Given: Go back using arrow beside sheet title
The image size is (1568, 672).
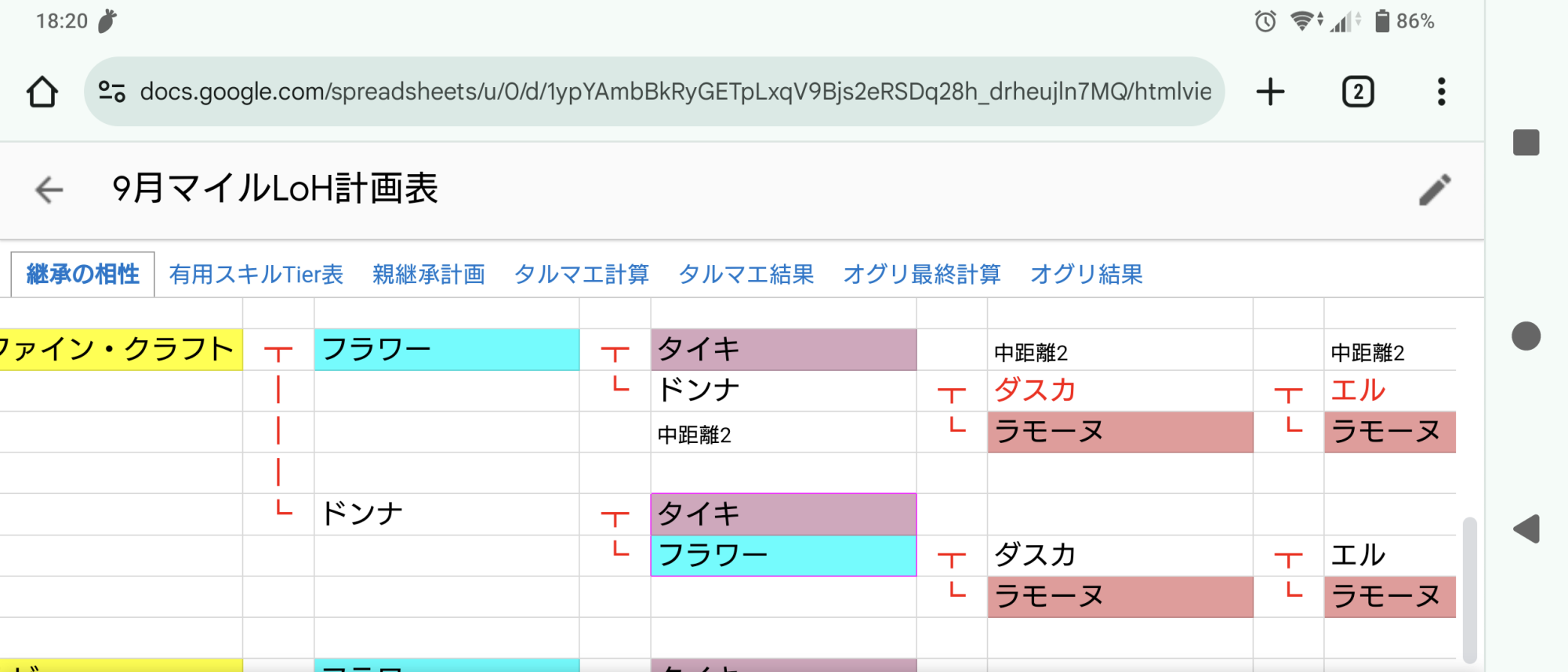Looking at the screenshot, I should point(49,190).
